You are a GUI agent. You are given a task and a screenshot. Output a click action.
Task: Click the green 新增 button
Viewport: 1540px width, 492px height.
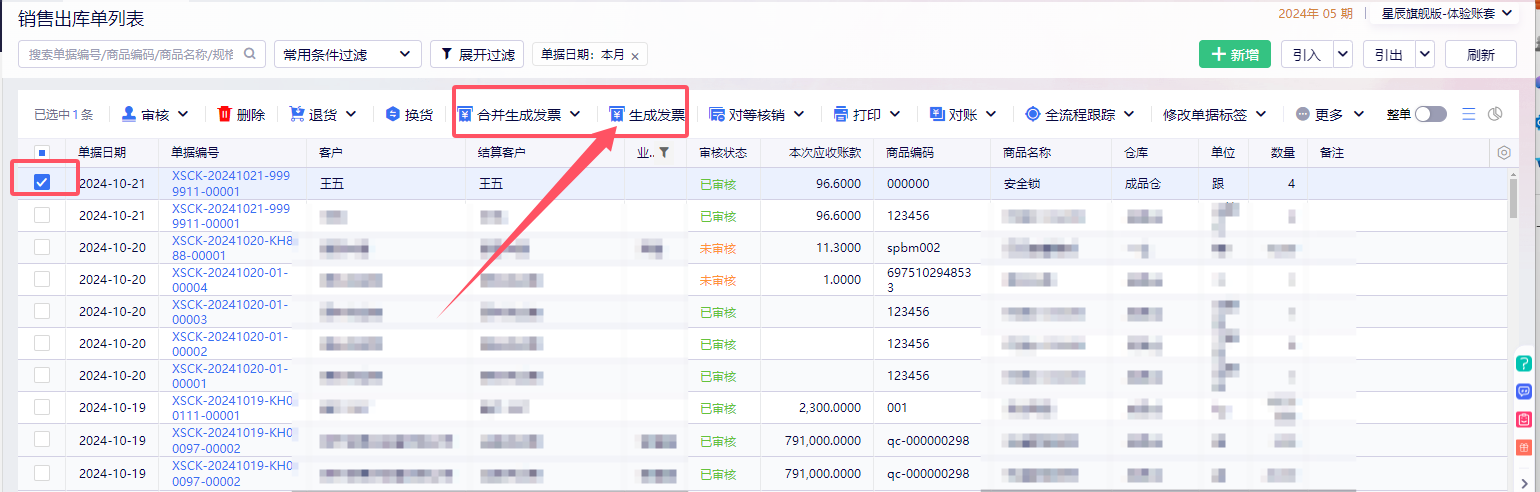tap(1235, 54)
